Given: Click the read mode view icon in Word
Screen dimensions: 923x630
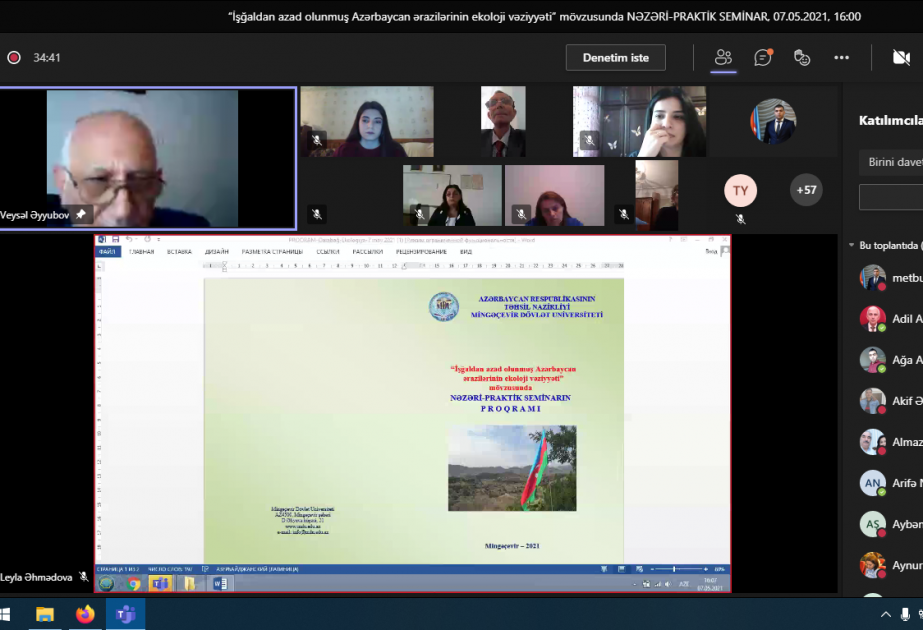Looking at the screenshot, I should click(605, 569).
